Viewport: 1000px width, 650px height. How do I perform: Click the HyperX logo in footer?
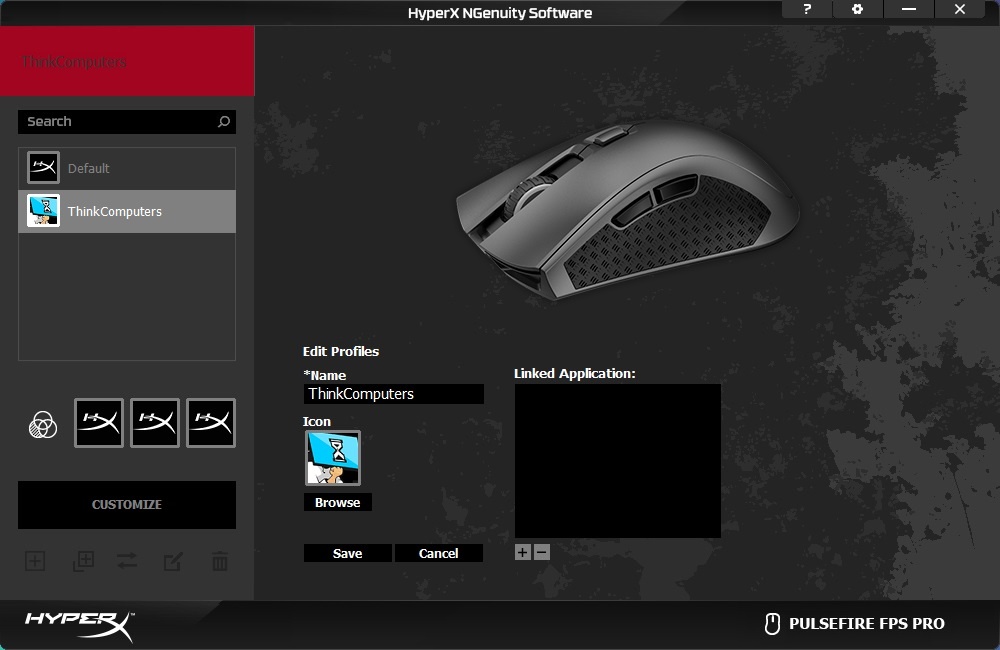click(80, 625)
